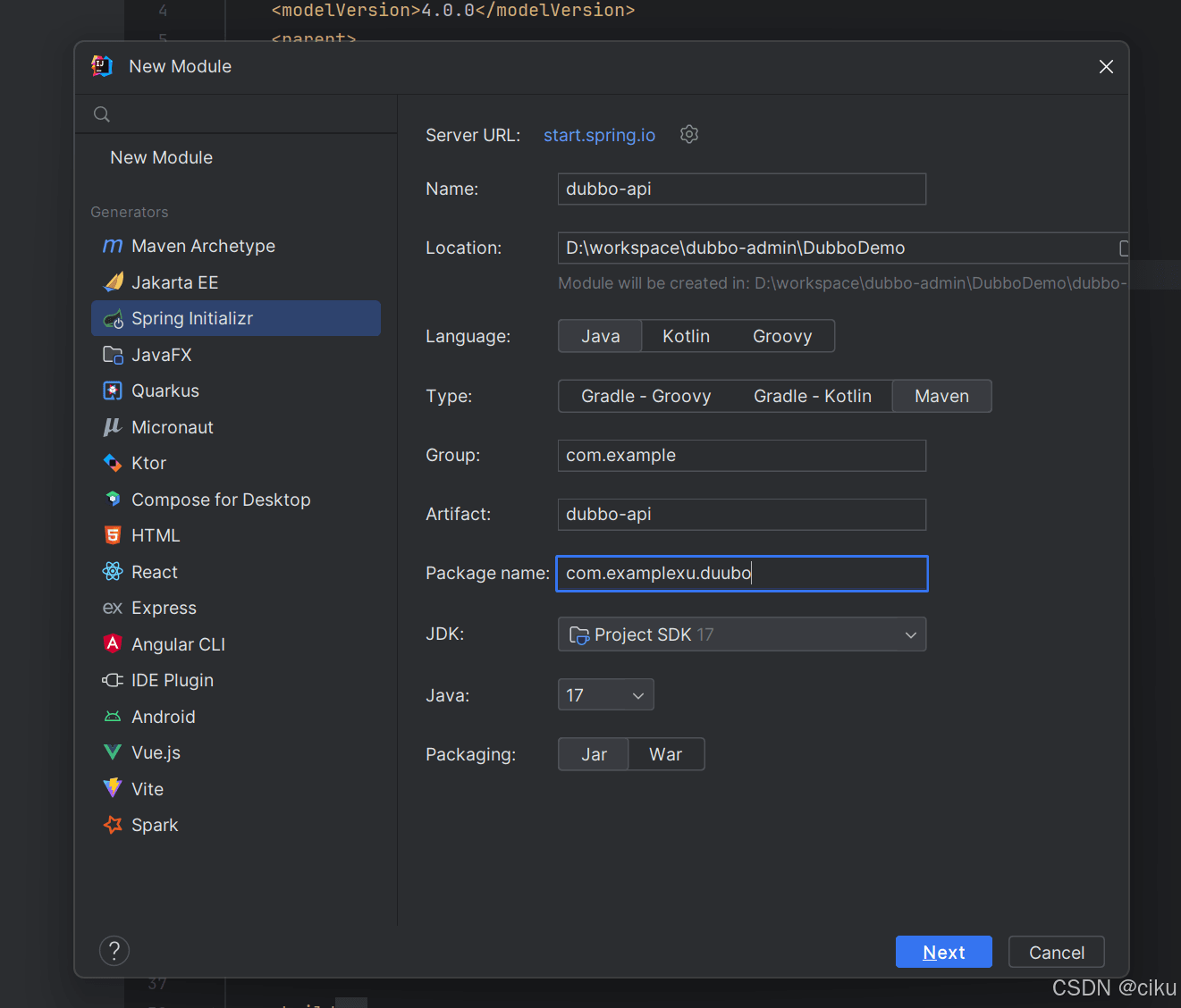Screen dimensions: 1181x1008
Task: Select Jar packaging
Action: 594,754
